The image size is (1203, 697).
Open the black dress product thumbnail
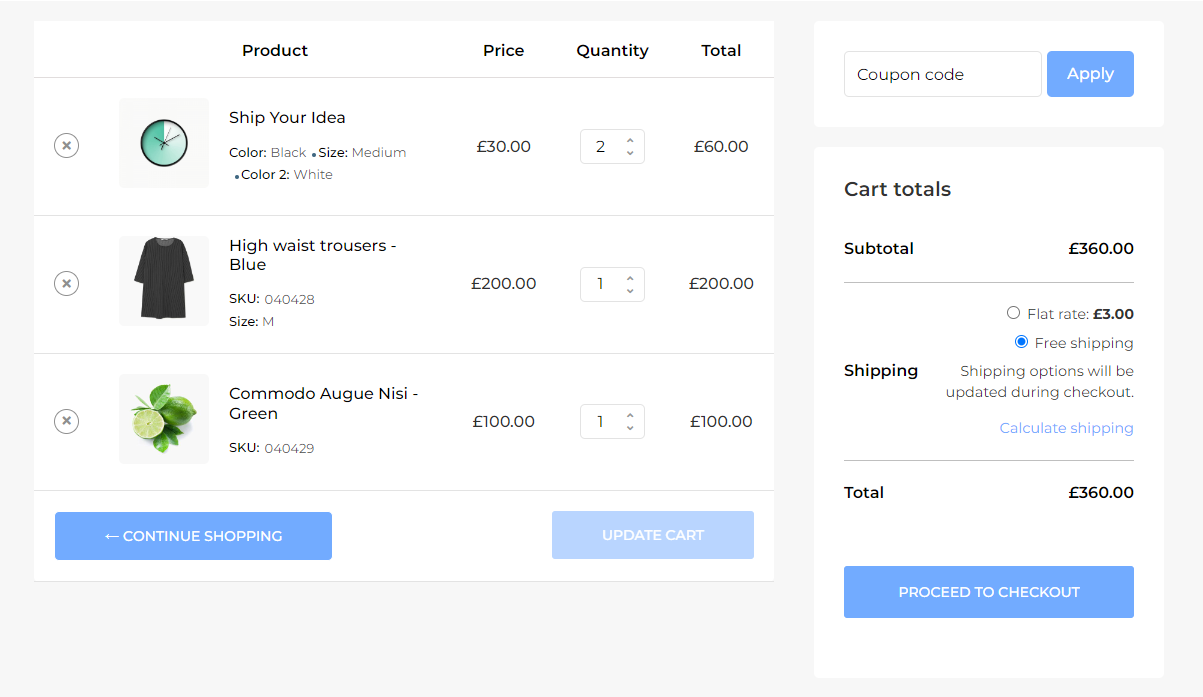[164, 281]
